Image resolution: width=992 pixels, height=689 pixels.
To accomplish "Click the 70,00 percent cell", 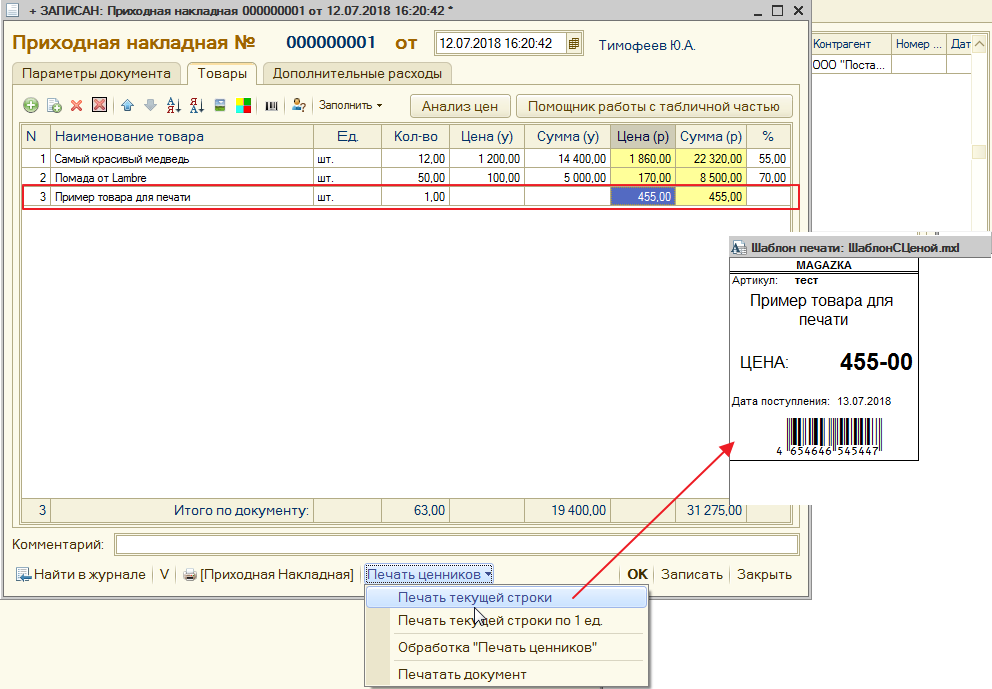I will pos(768,178).
